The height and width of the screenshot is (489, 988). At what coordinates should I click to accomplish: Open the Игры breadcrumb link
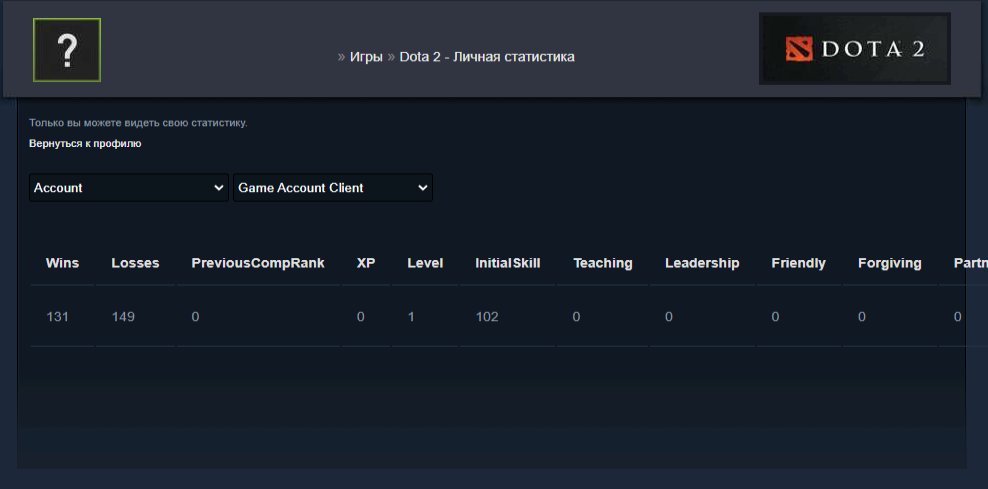(366, 57)
